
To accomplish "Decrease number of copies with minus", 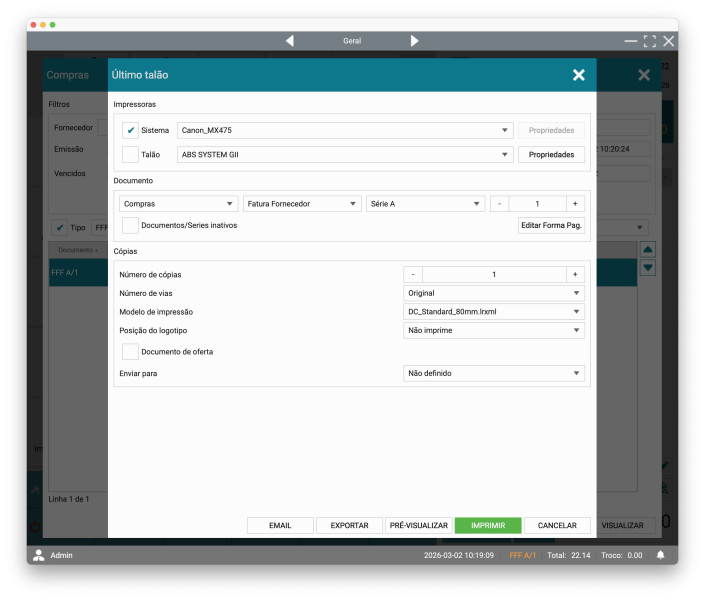I will [413, 274].
